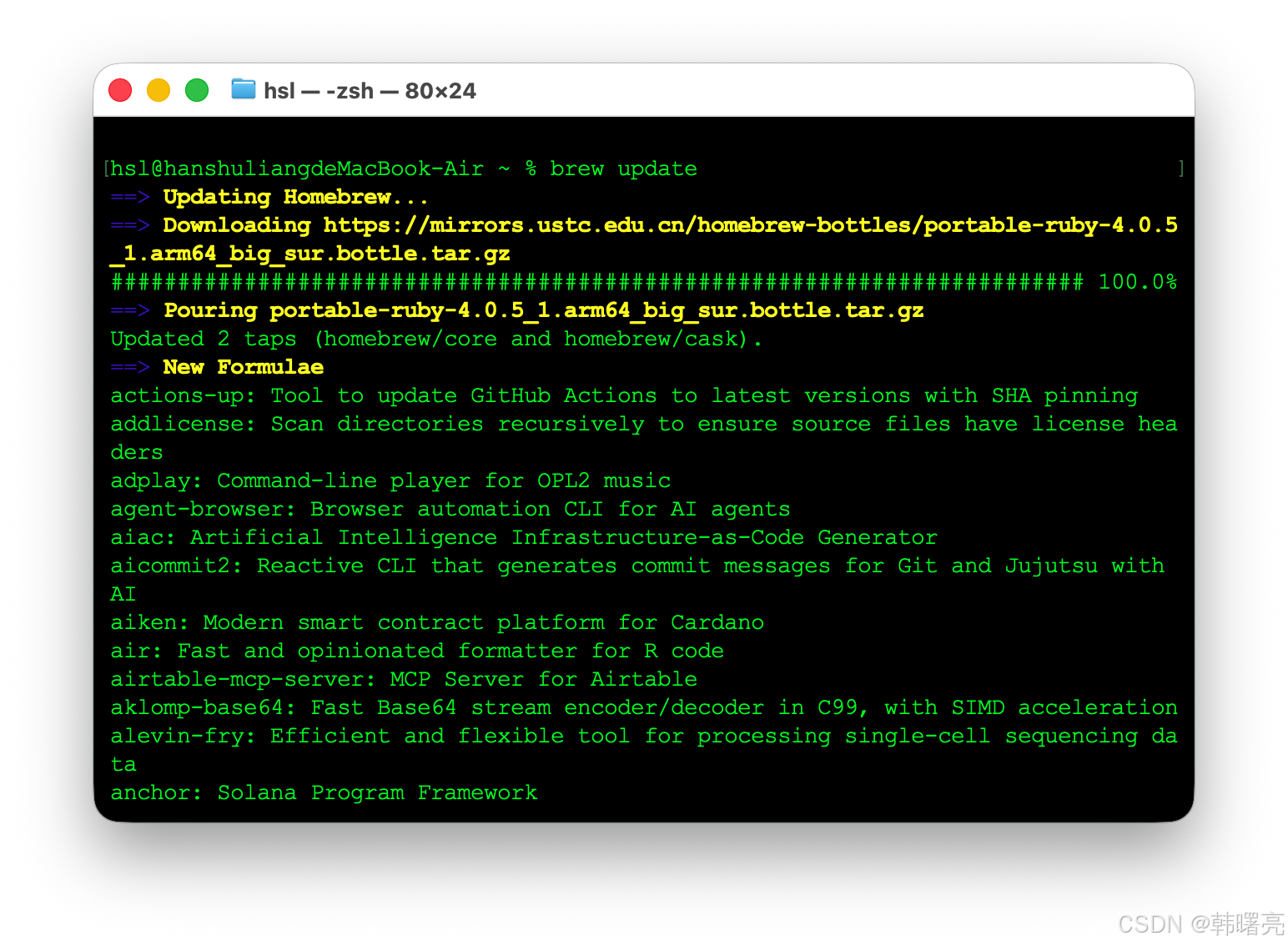The height and width of the screenshot is (946, 1288).
Task: Click the 'addlicense' formula entry
Action: point(644,438)
